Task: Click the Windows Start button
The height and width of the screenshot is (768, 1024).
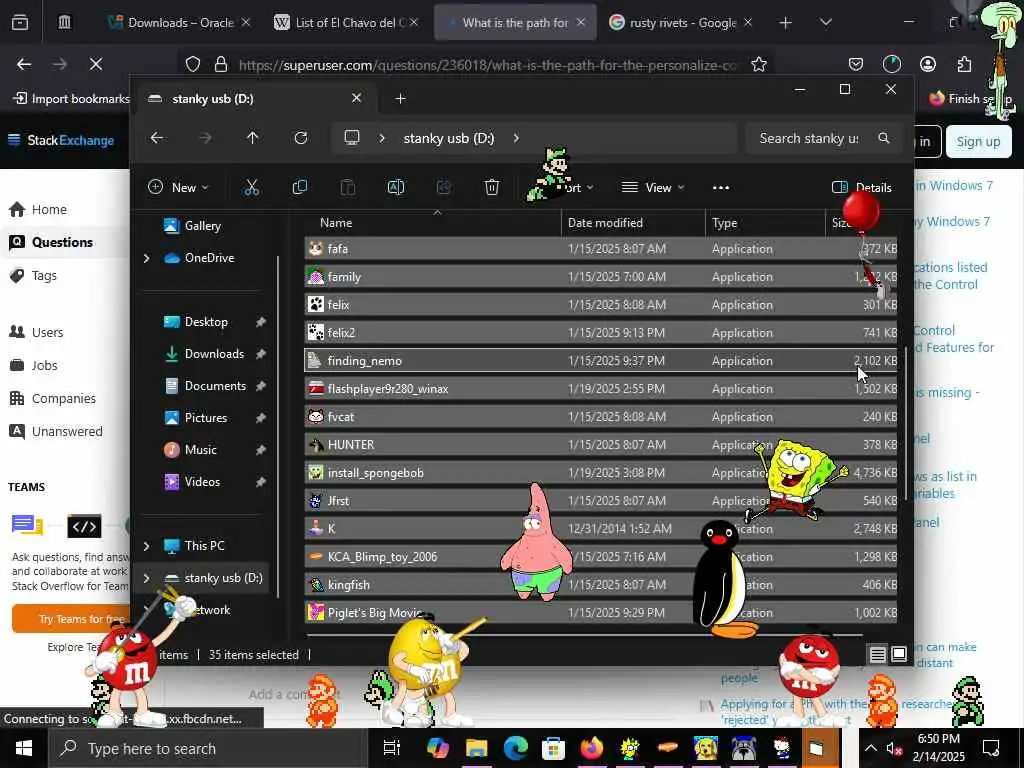Action: click(x=24, y=748)
